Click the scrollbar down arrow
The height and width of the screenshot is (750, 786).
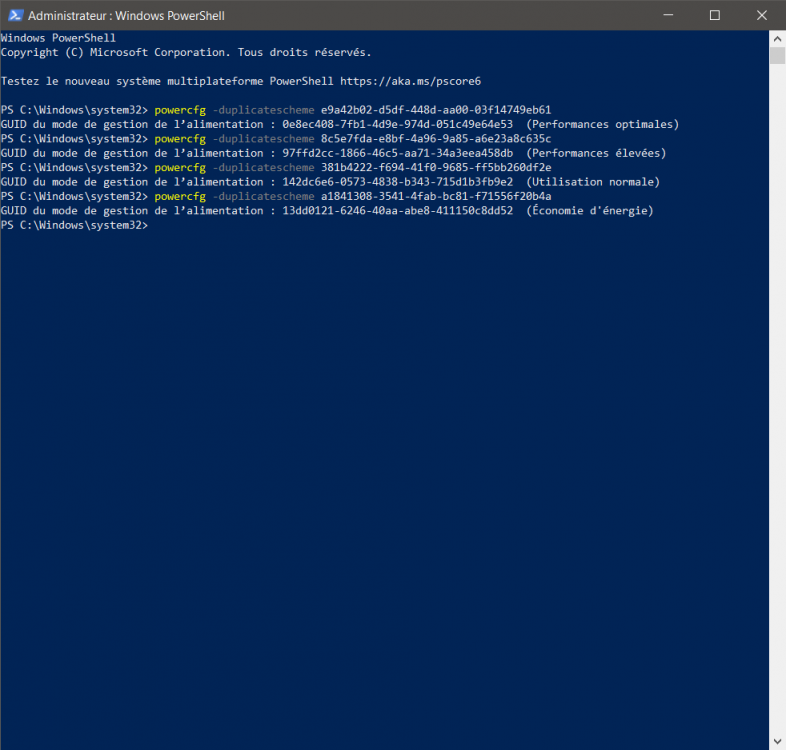[x=777, y=741]
